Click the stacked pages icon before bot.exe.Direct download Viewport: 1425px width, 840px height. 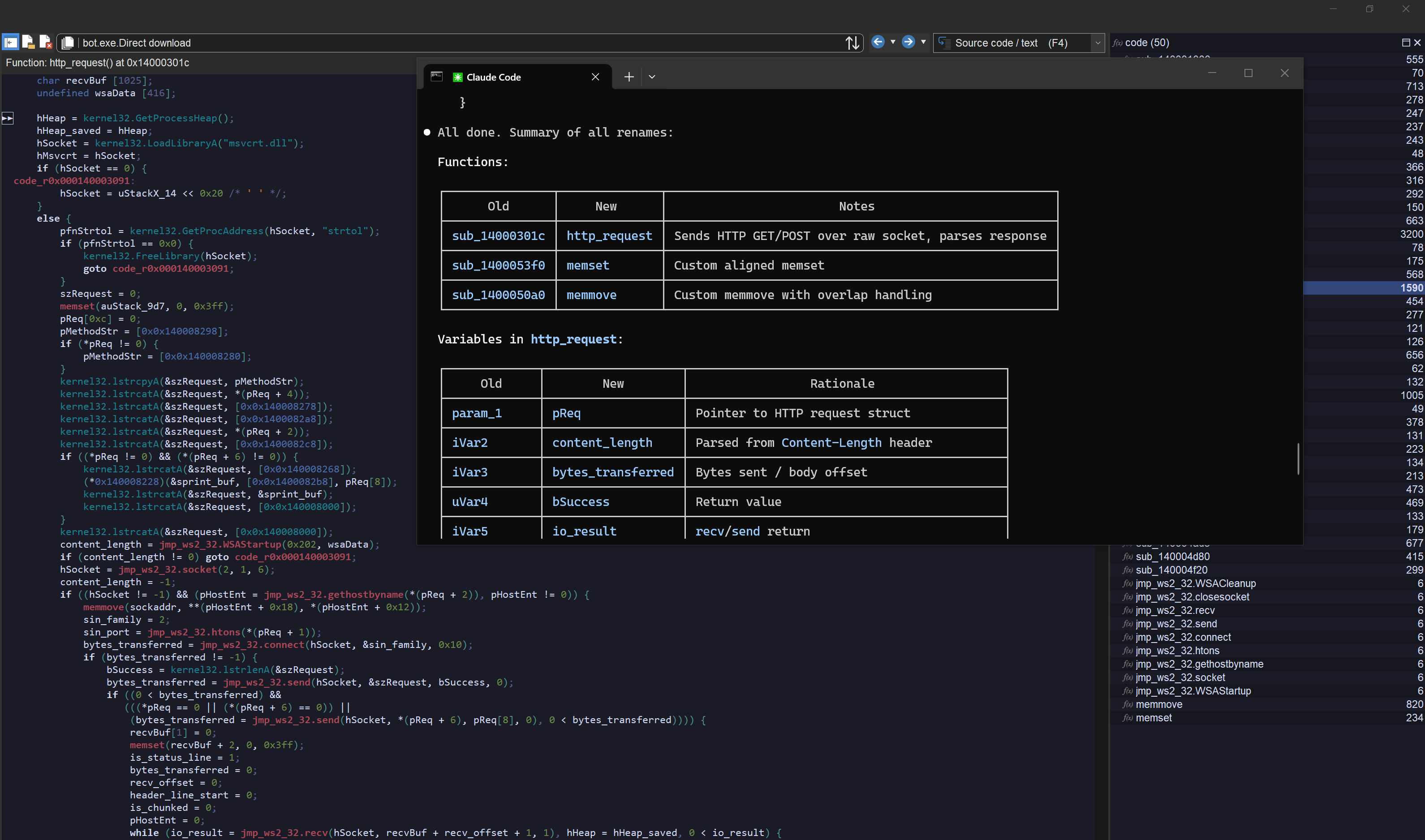click(x=68, y=43)
